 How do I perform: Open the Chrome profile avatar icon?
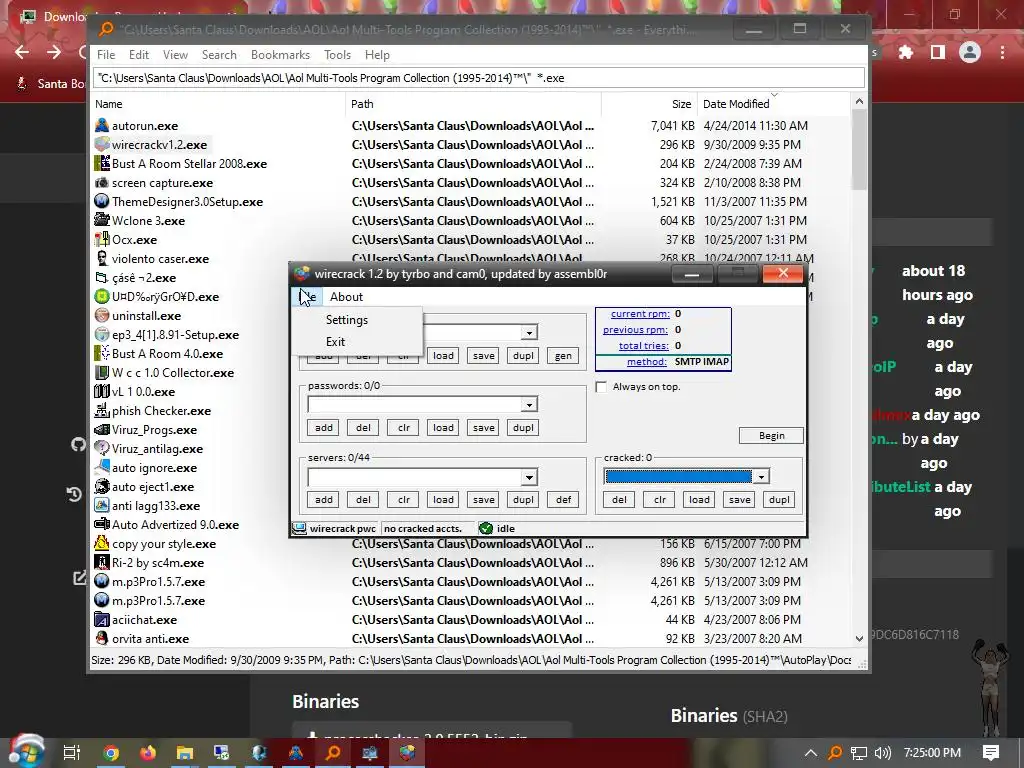[x=970, y=52]
